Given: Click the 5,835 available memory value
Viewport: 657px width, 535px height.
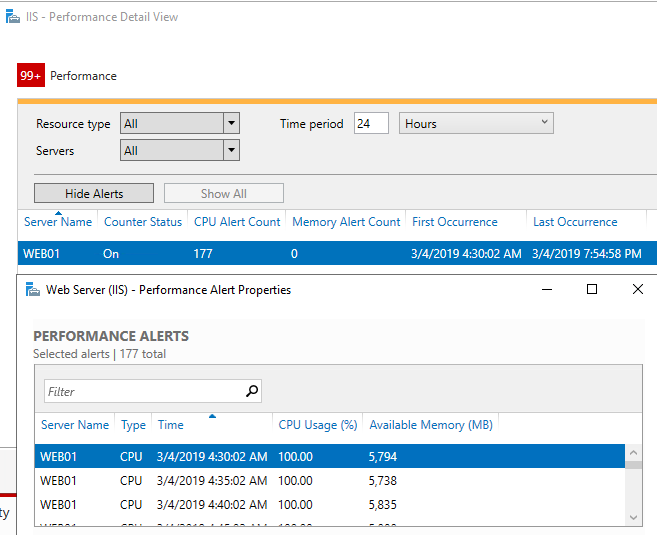Looking at the screenshot, I should (383, 504).
